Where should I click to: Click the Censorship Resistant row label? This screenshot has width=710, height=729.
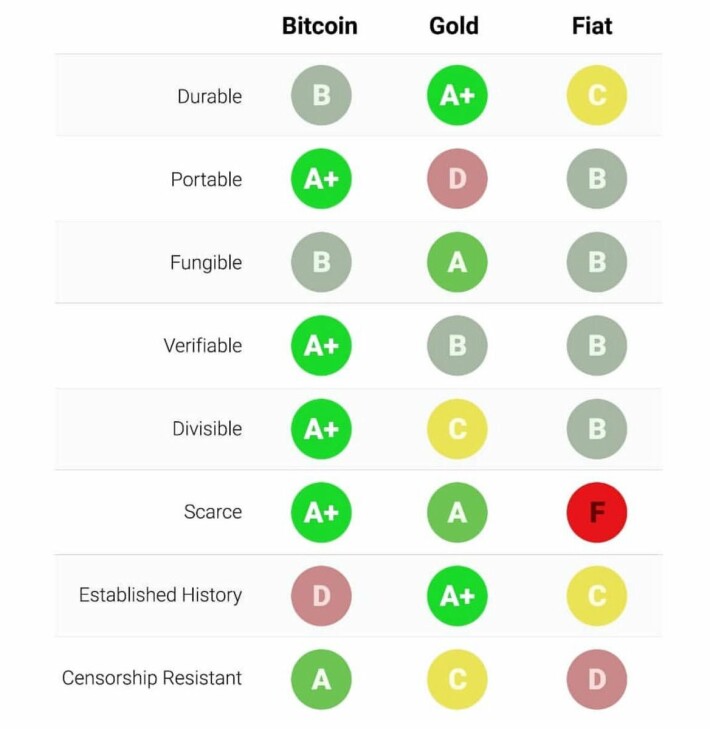[152, 678]
